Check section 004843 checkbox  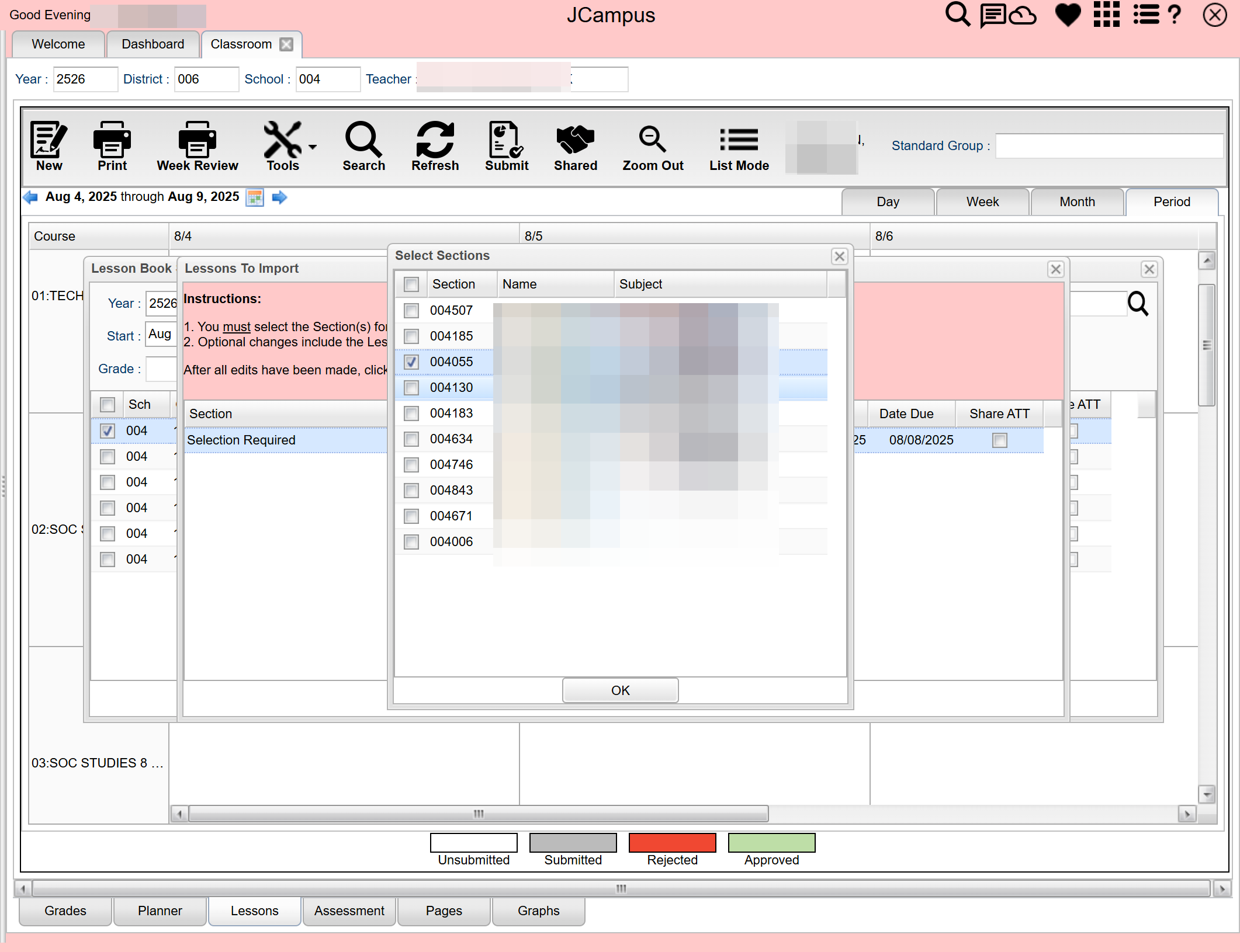click(x=411, y=491)
